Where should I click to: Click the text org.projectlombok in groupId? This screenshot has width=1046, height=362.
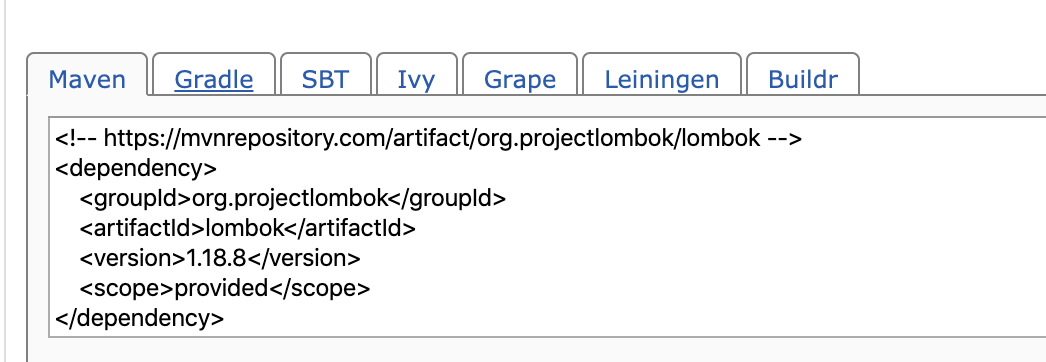click(290, 198)
